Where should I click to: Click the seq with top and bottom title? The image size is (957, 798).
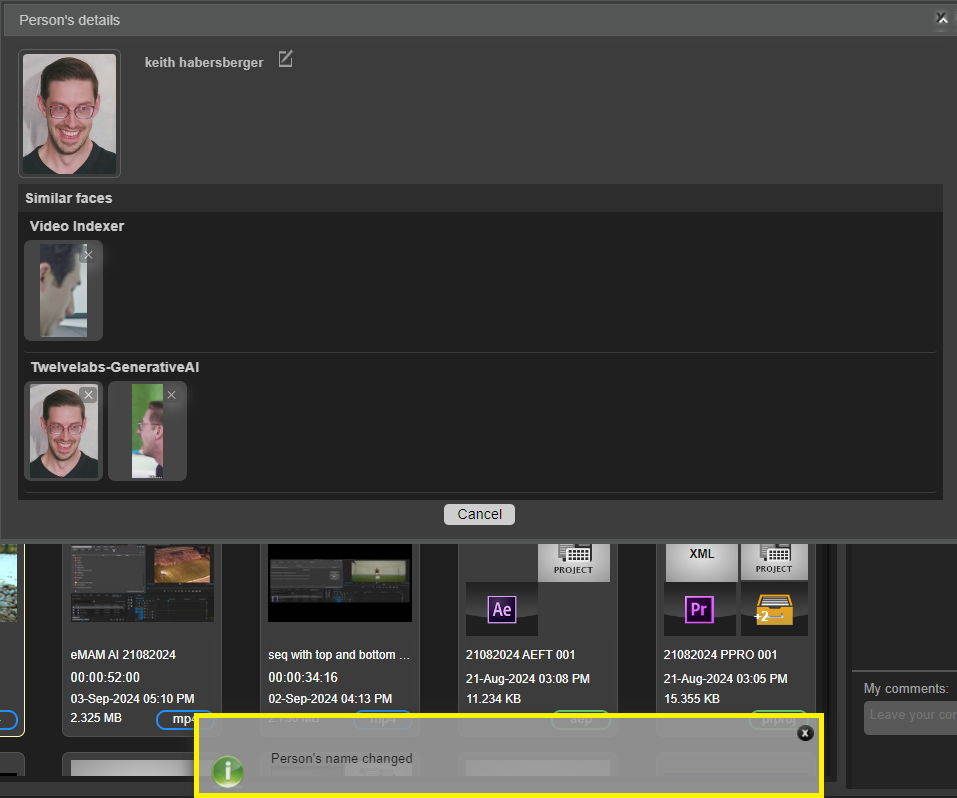point(339,655)
